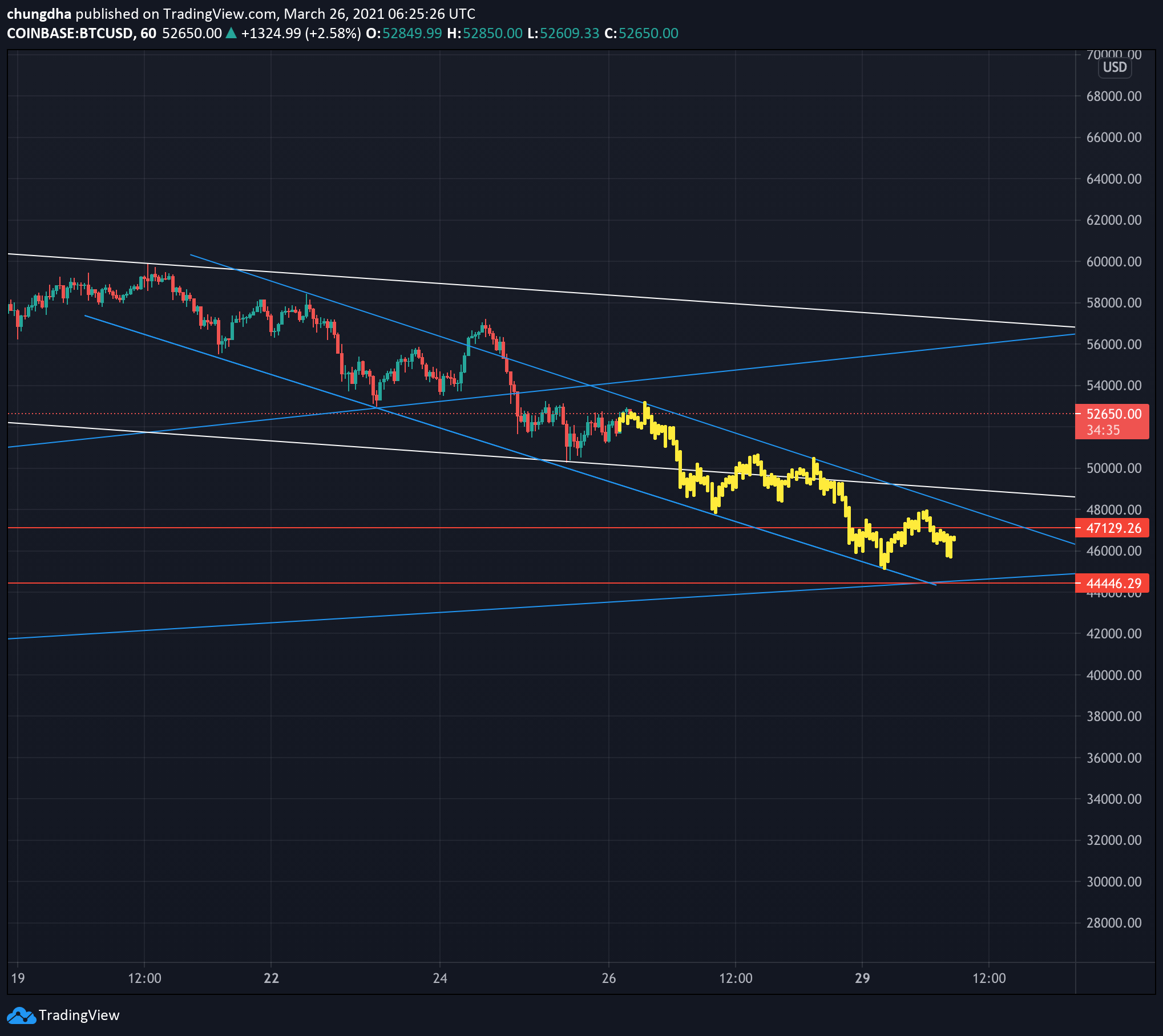The width and height of the screenshot is (1163, 1036).
Task: Click the 64000.00 price axis label
Action: coord(1114,179)
